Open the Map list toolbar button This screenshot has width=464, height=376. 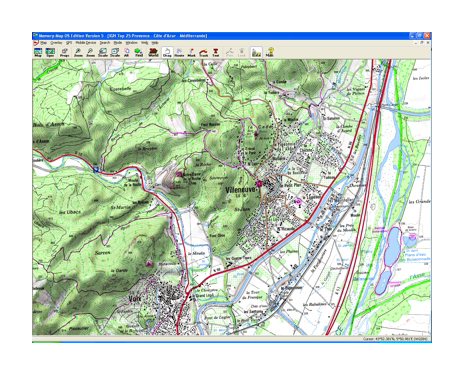pos(38,52)
